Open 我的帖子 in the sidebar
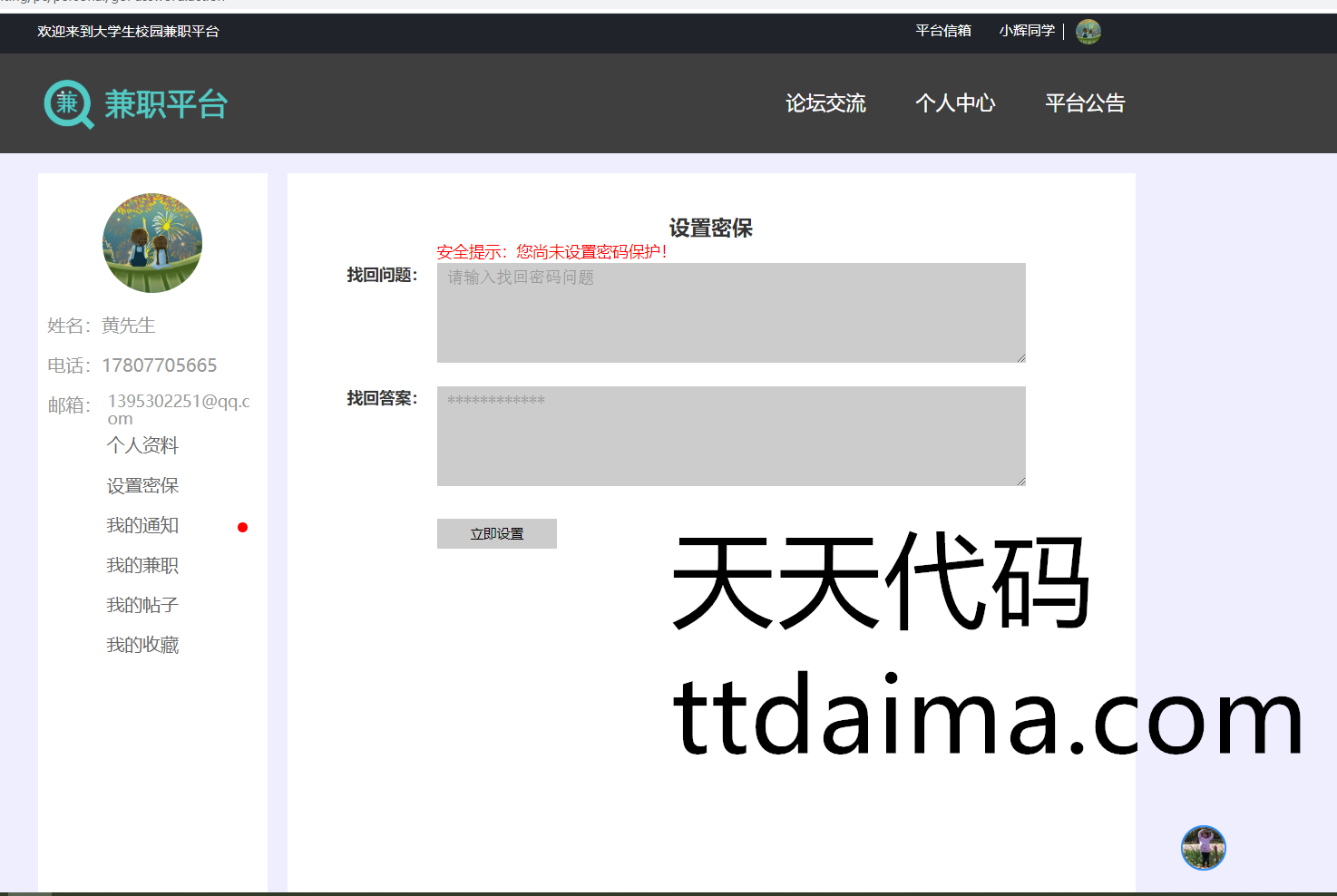1337x896 pixels. (x=142, y=605)
